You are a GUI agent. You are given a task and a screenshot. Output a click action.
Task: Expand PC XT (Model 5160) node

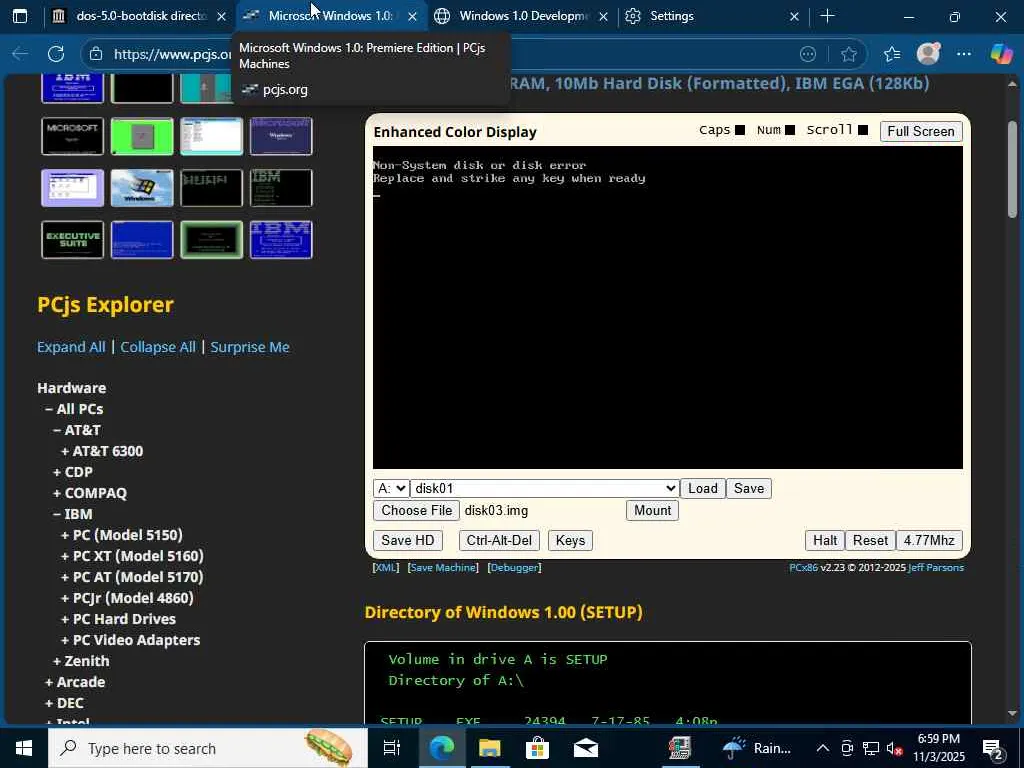tap(132, 556)
